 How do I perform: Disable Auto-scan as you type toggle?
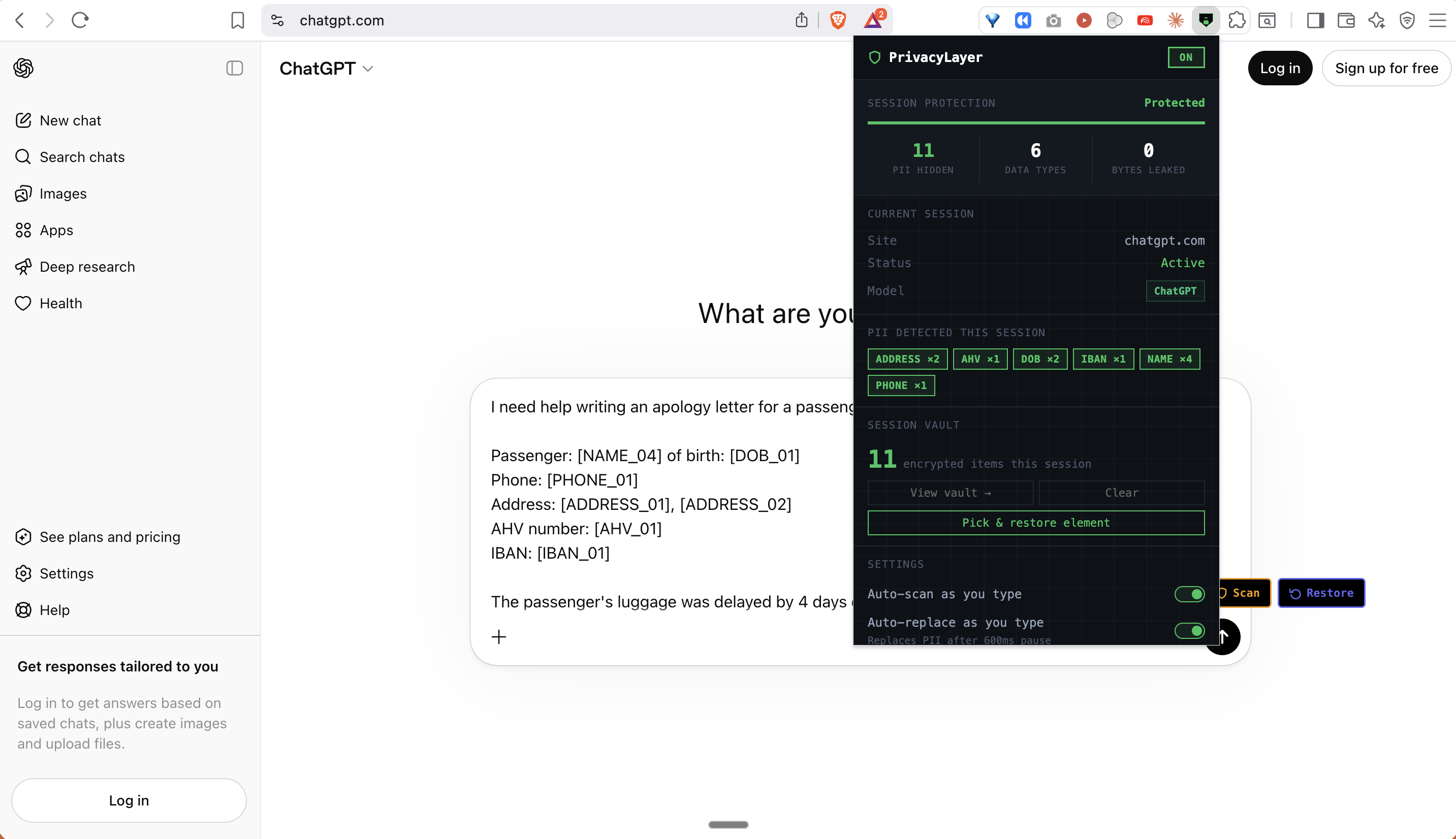[x=1189, y=594]
